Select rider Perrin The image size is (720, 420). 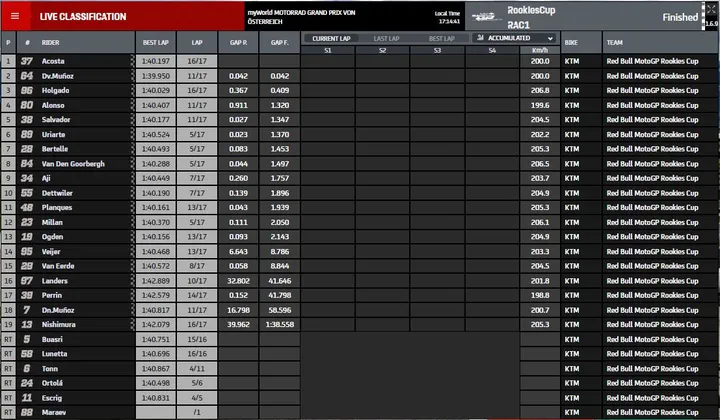51,296
